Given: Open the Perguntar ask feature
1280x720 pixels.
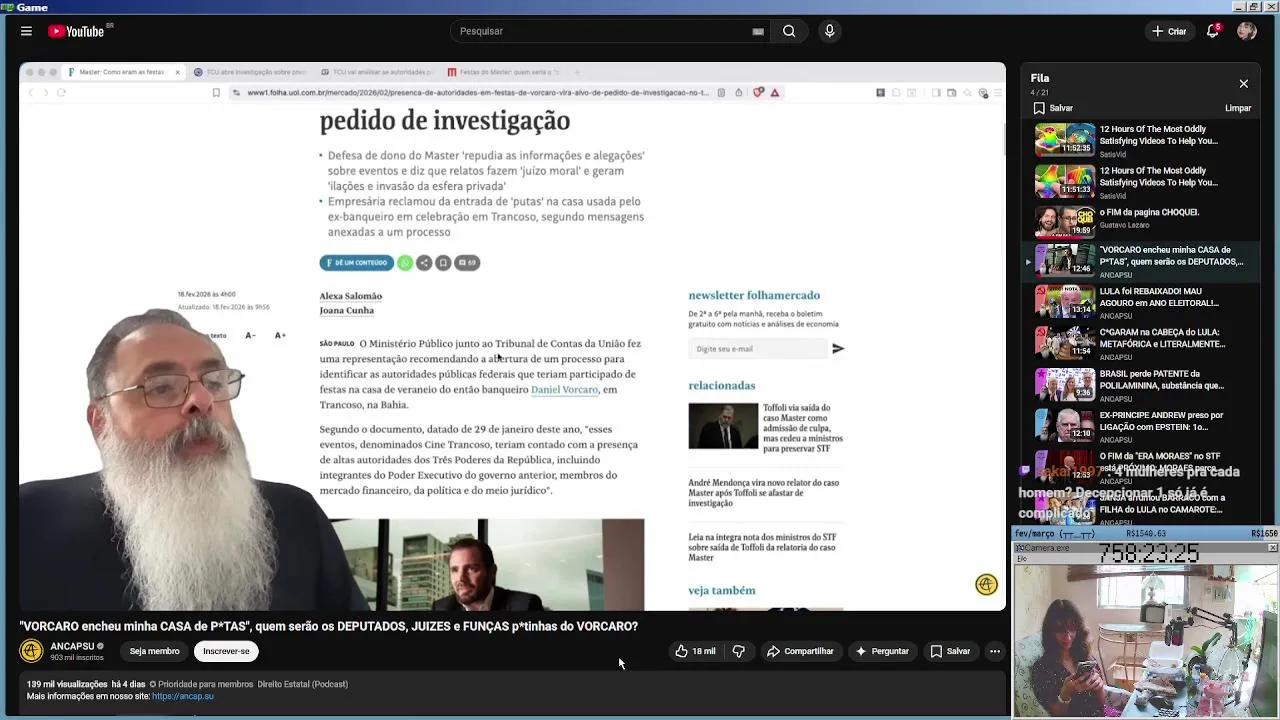Looking at the screenshot, I should point(881,651).
